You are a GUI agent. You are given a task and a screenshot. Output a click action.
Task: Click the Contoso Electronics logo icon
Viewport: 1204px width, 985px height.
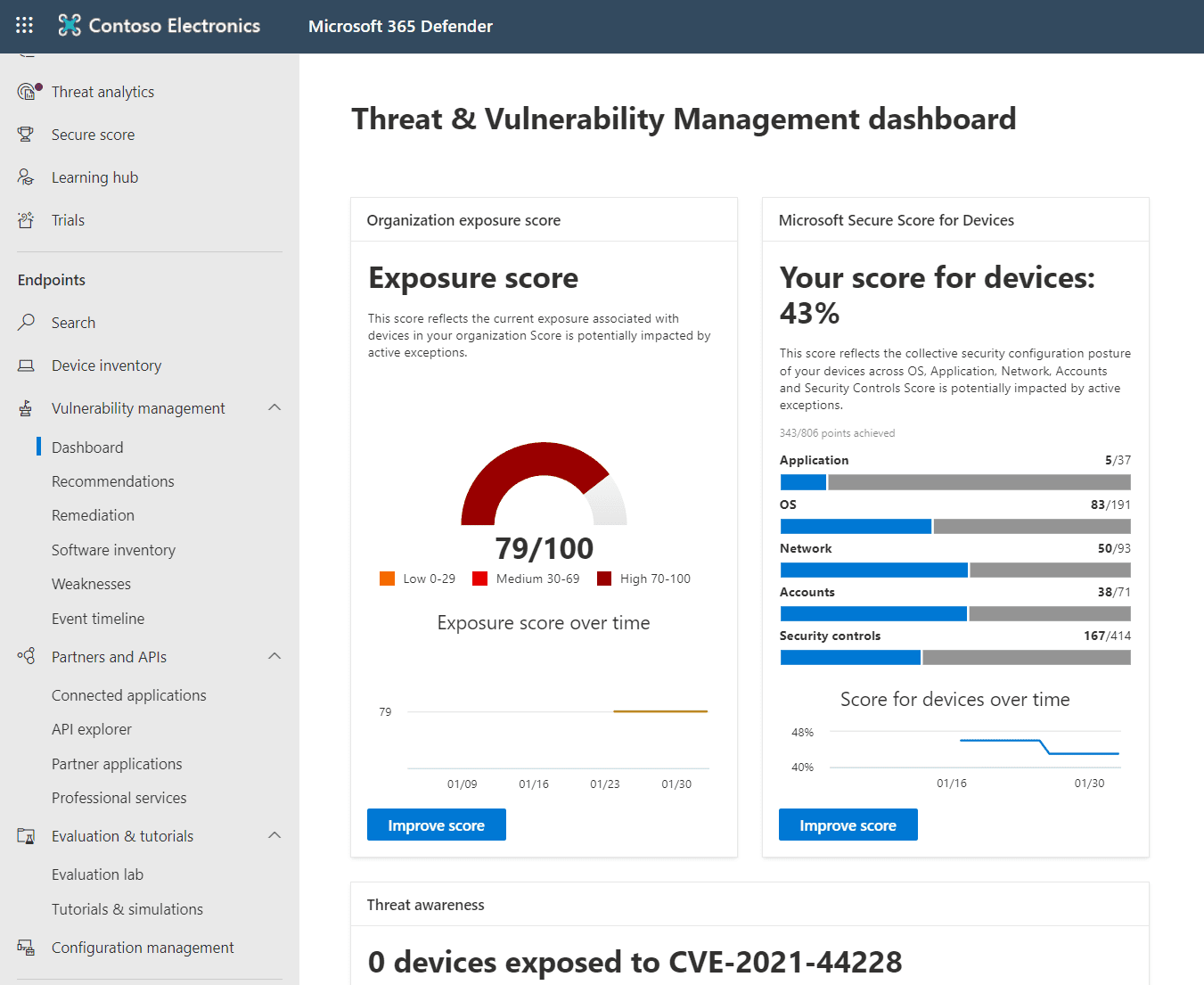70,26
